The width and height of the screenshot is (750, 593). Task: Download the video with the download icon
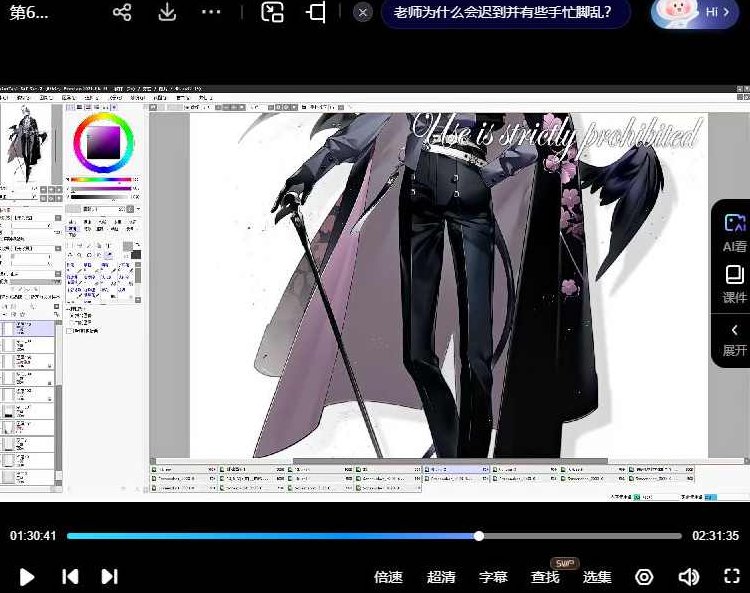tap(167, 12)
